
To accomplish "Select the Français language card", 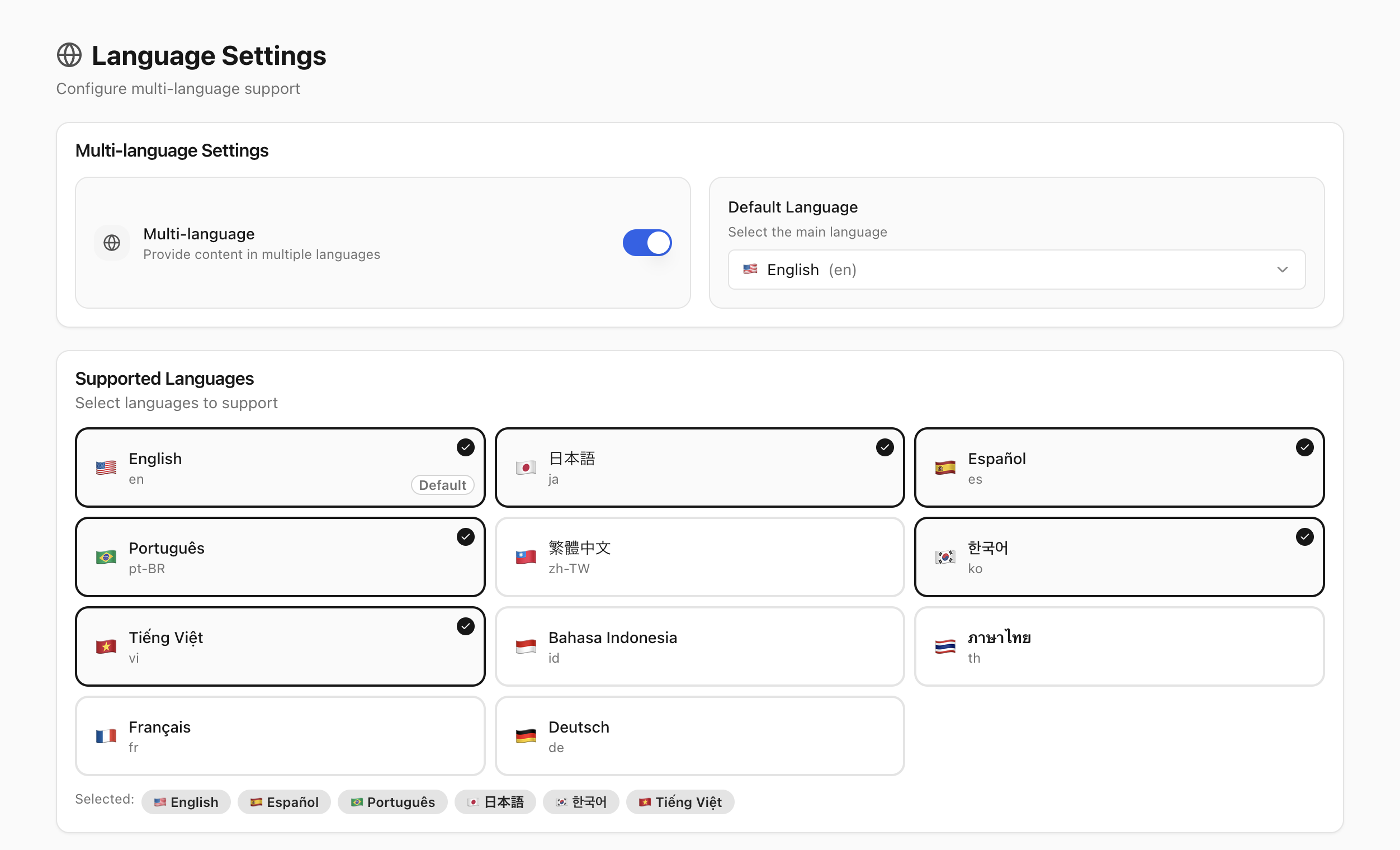I will [x=280, y=736].
